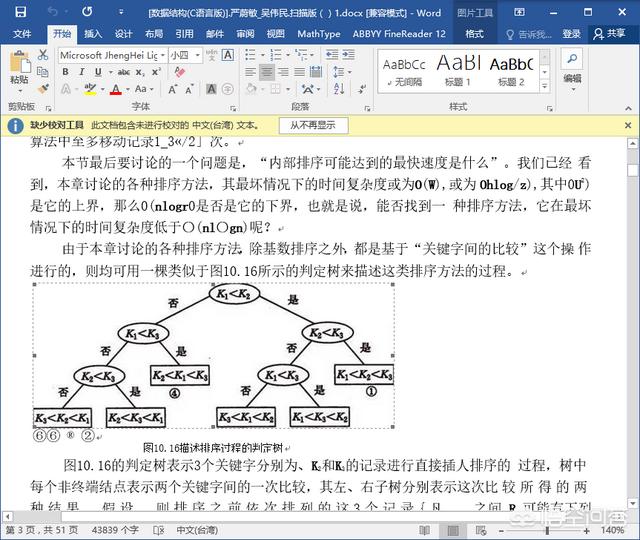Click the Sort A-Z icon
The width and height of the screenshot is (640, 540).
(x=339, y=89)
